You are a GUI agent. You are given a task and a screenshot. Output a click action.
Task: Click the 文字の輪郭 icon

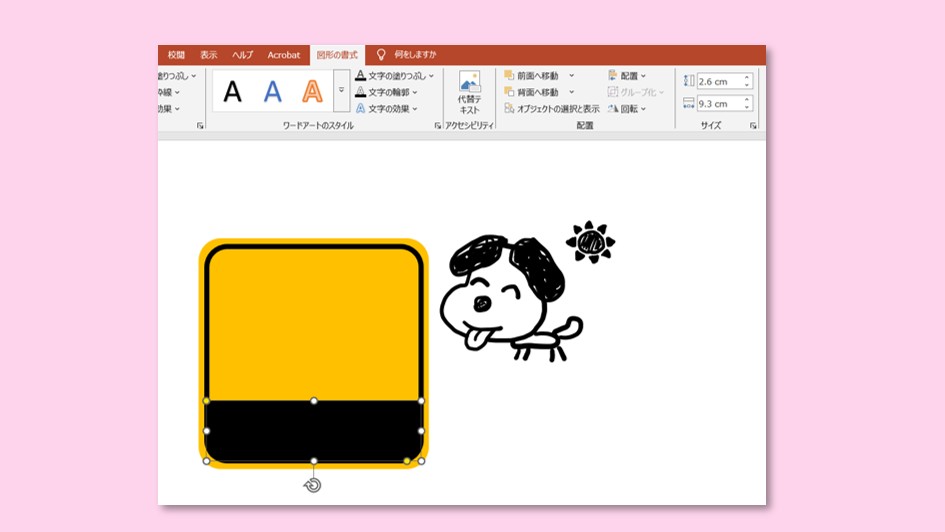click(360, 92)
